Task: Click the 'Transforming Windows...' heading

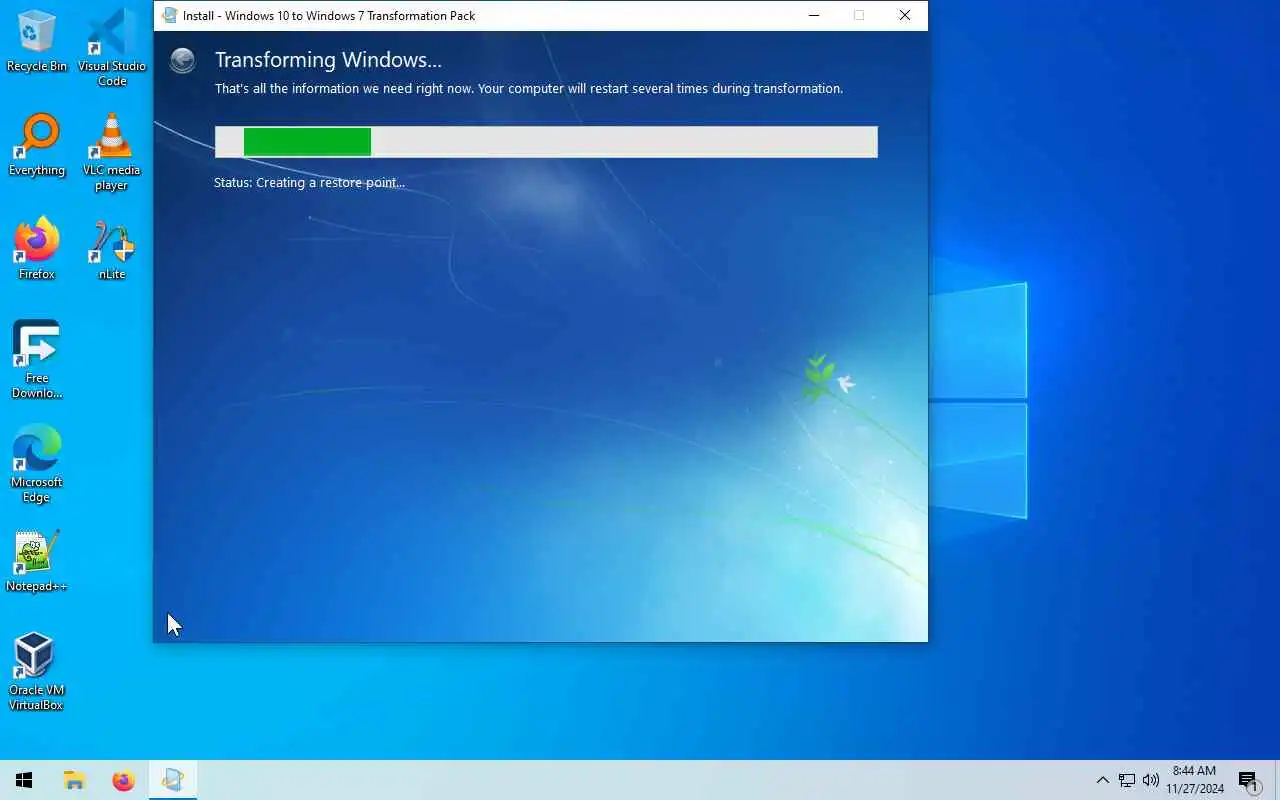Action: [x=328, y=60]
